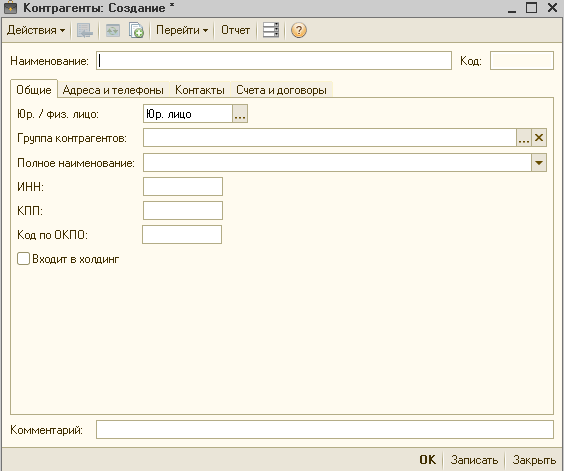Open the Перейти dropdown menu

182,30
